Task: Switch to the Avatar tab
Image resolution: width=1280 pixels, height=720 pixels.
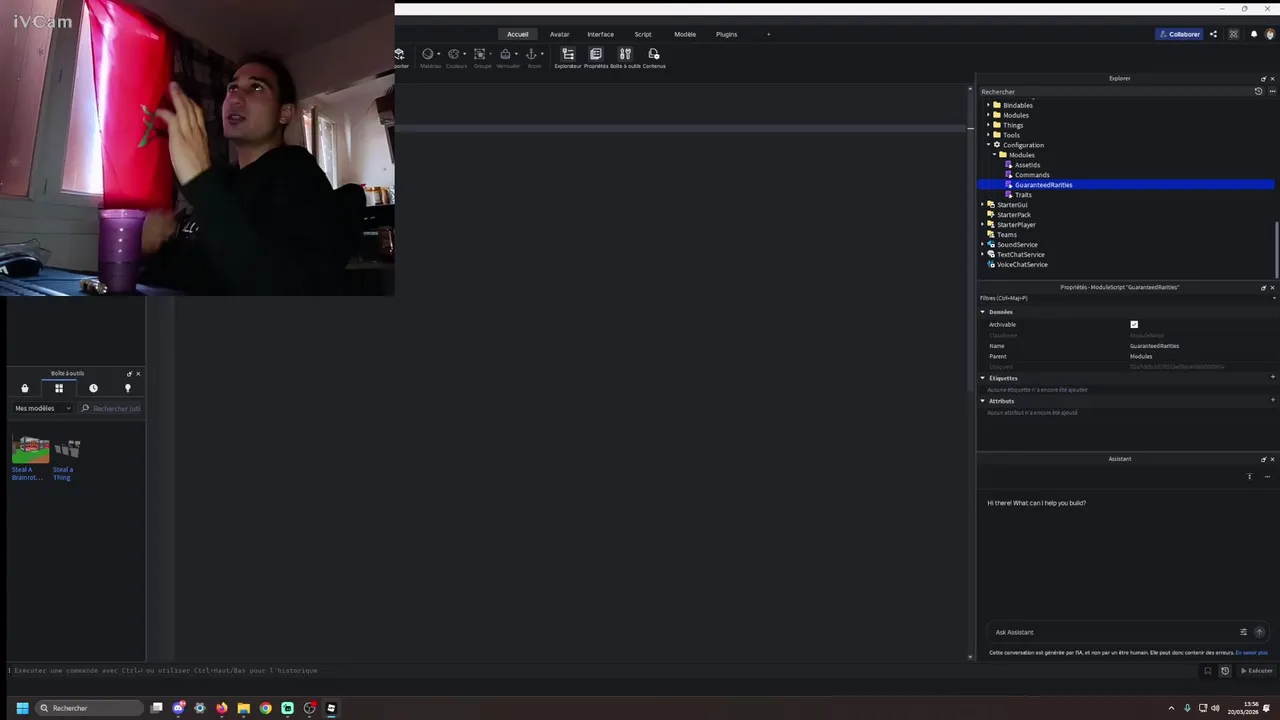Action: pyautogui.click(x=559, y=34)
